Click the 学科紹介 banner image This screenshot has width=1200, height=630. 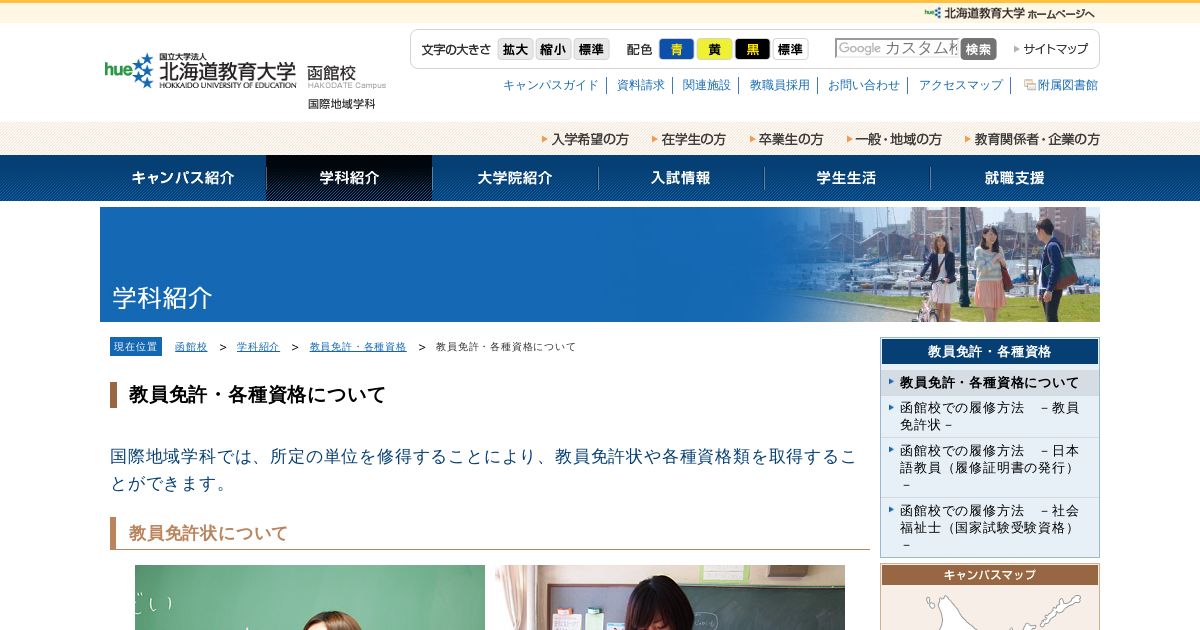[x=600, y=264]
